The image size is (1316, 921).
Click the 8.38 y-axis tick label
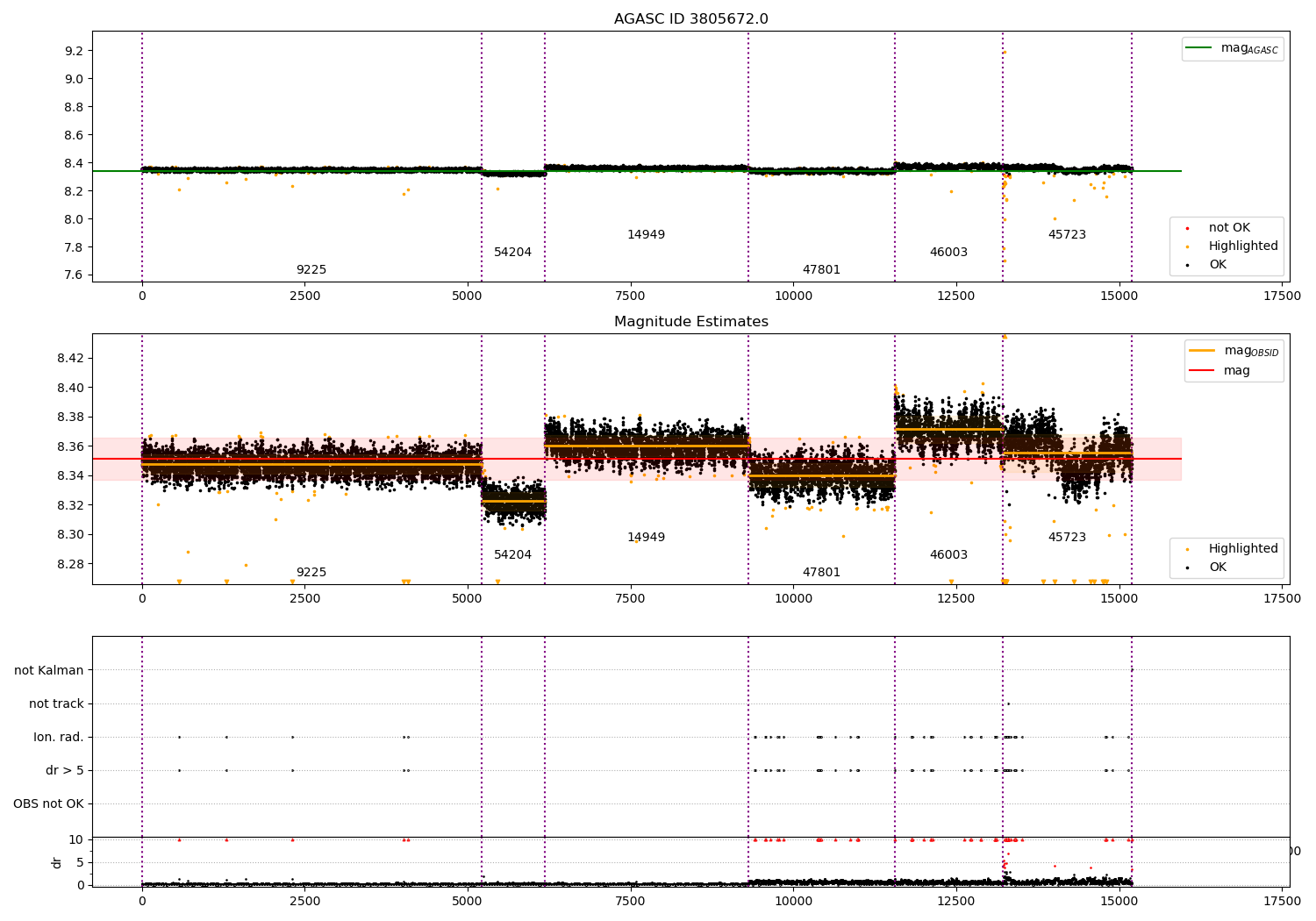click(x=70, y=417)
